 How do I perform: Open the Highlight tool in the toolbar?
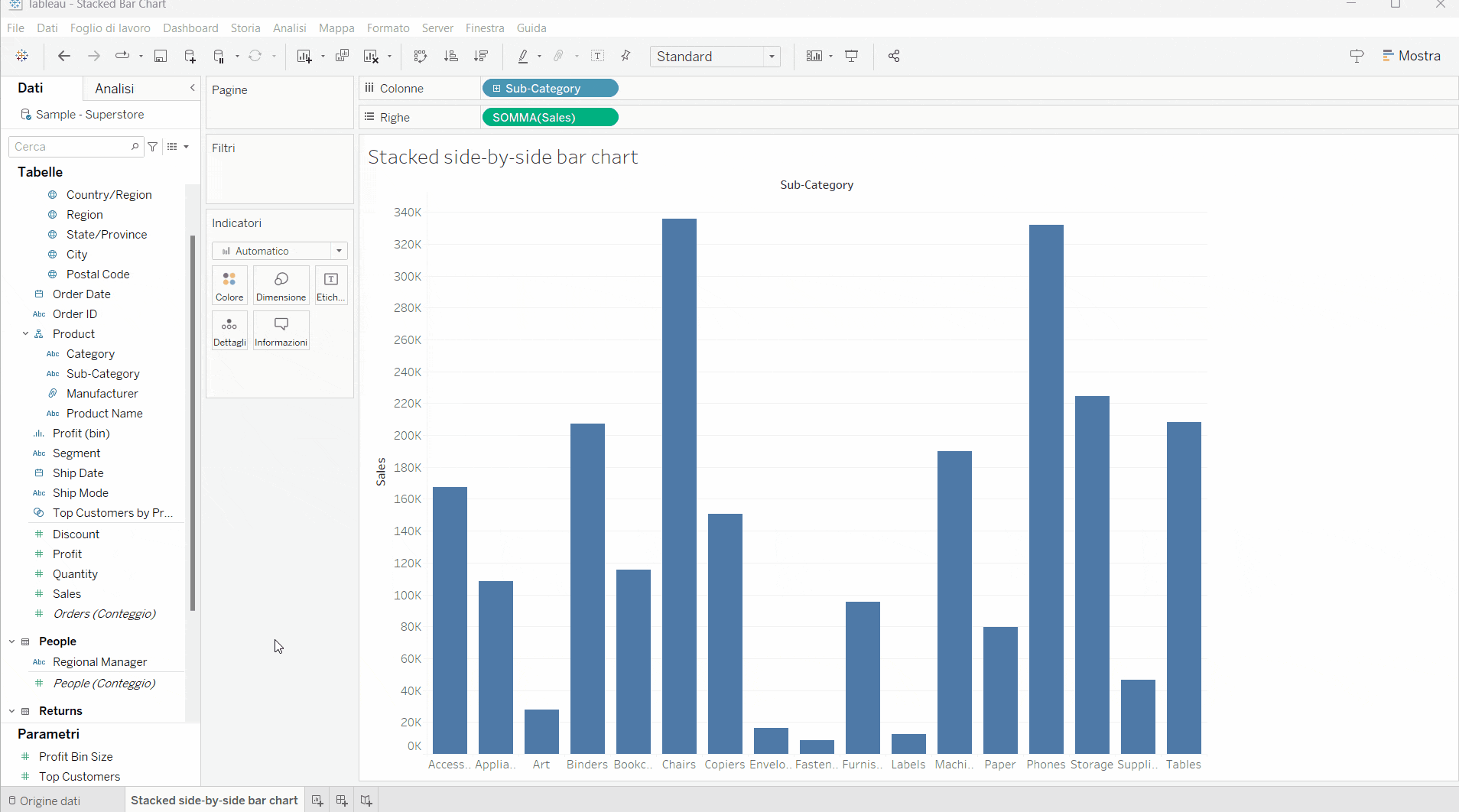pyautogui.click(x=525, y=56)
